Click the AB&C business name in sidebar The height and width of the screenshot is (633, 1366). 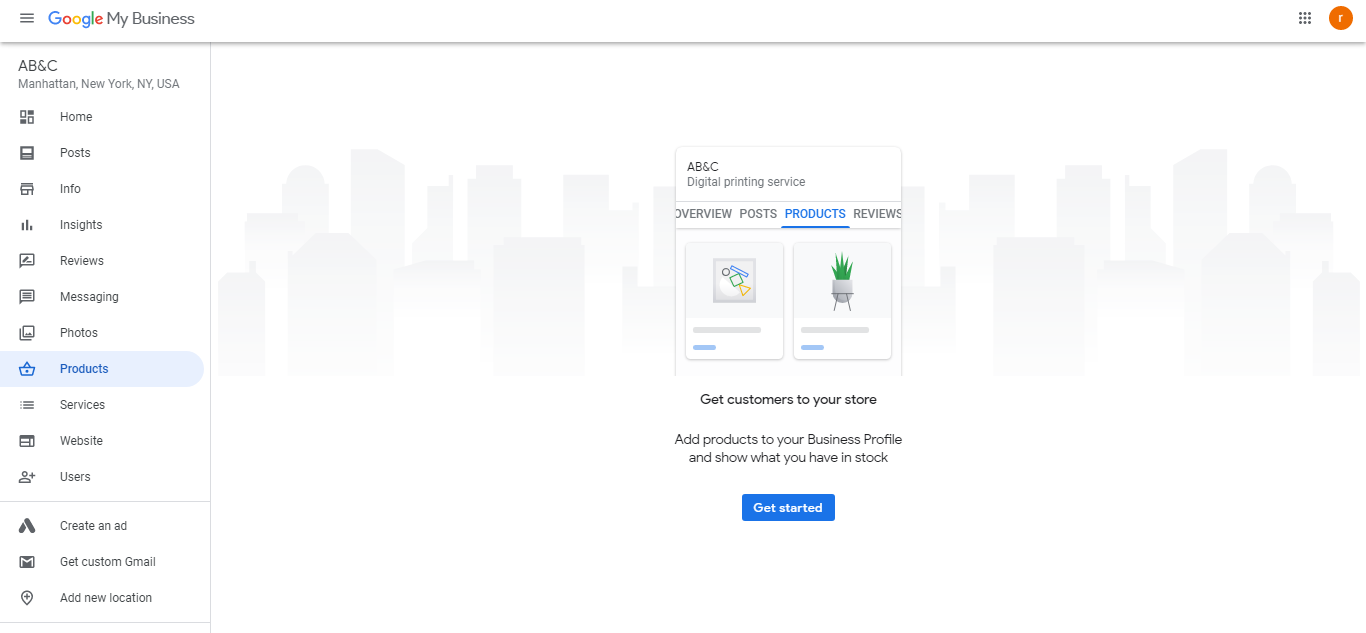click(38, 66)
